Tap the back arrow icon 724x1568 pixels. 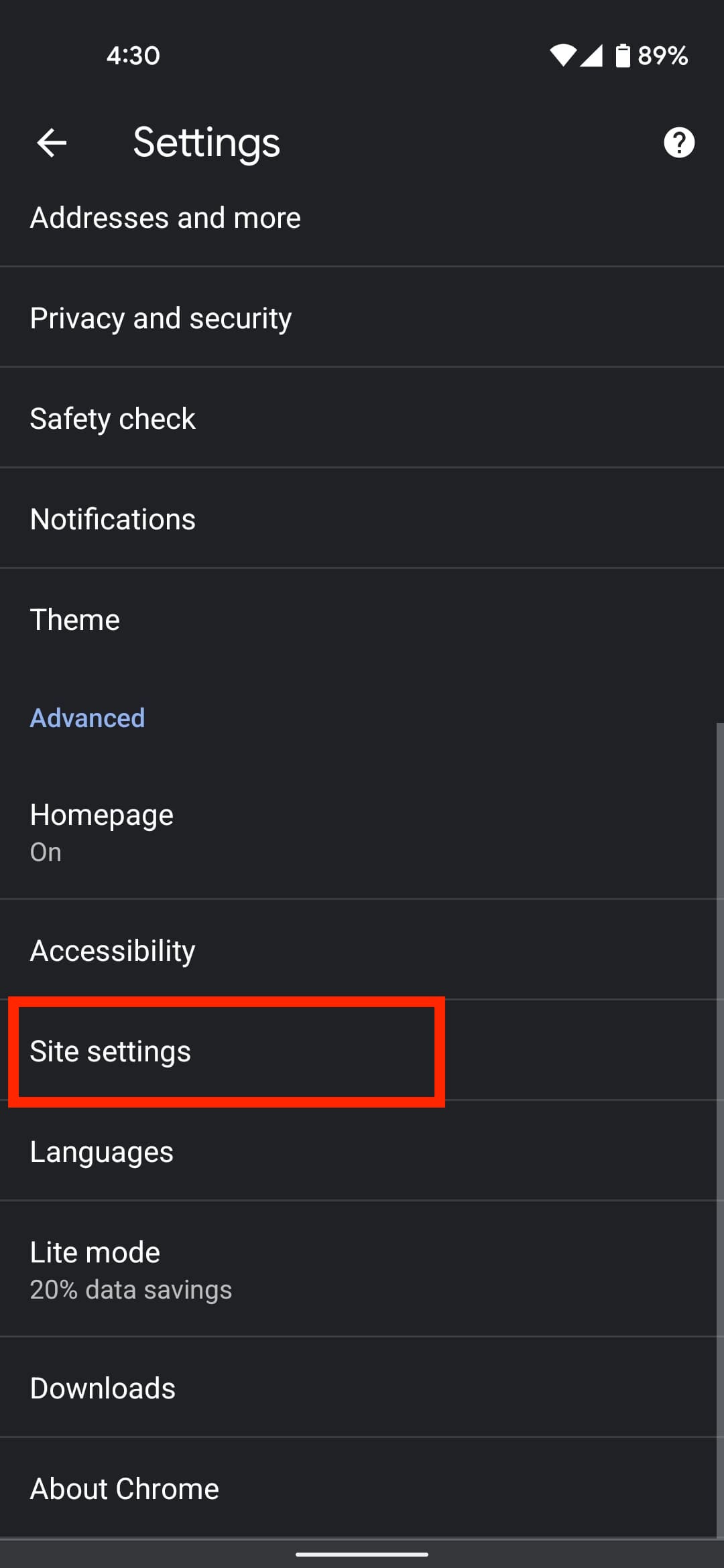pyautogui.click(x=52, y=143)
